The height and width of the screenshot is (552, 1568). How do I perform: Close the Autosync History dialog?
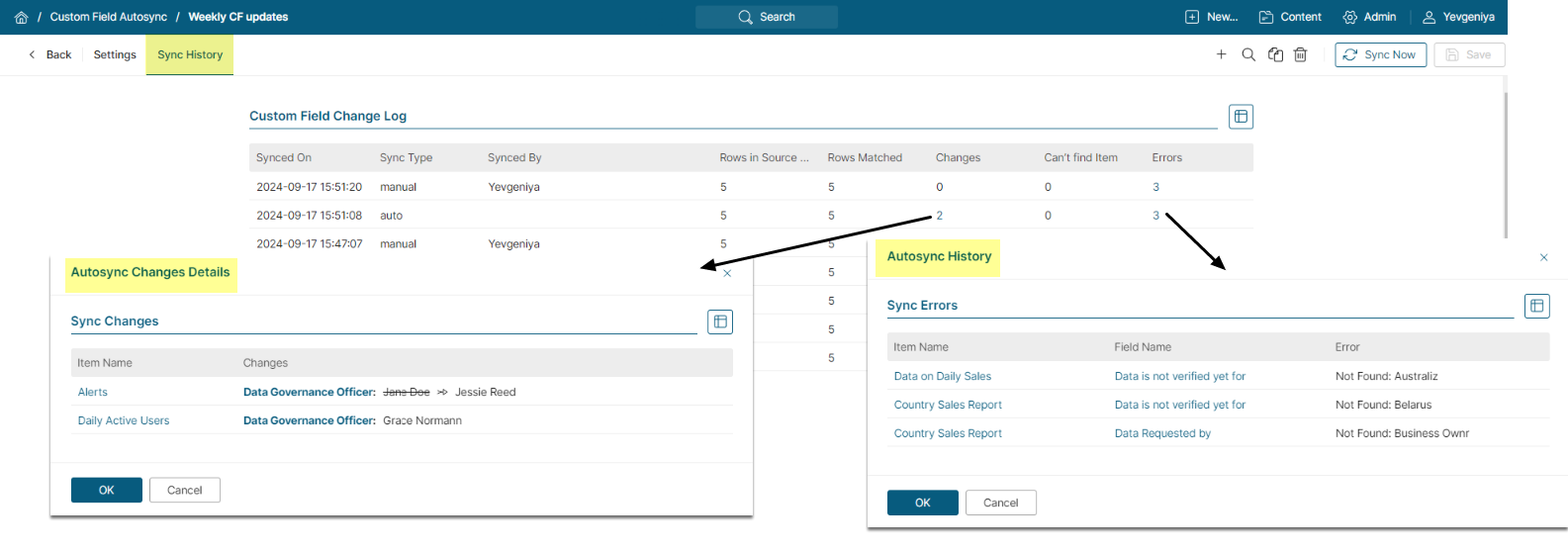1543,257
